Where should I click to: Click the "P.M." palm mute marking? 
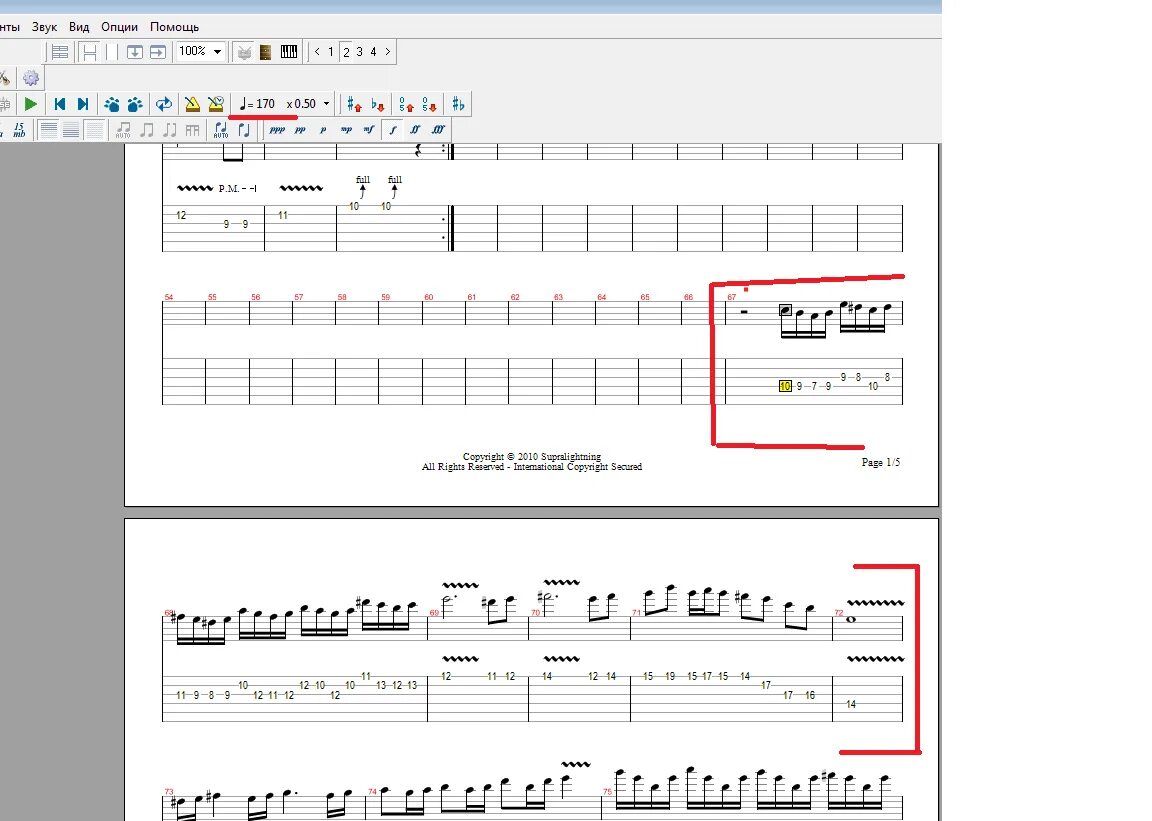228,189
